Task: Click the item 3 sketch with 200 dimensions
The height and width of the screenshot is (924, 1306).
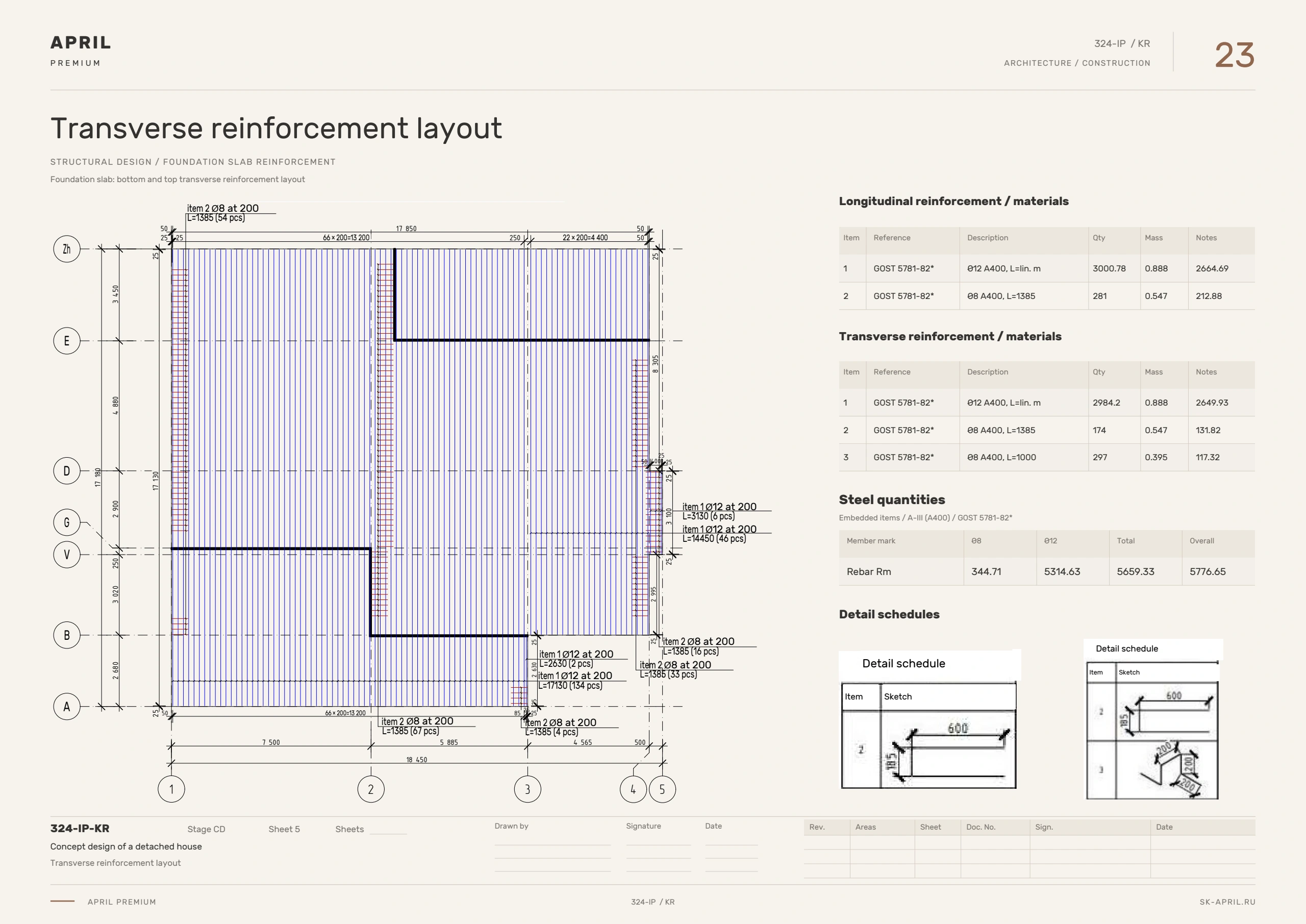Action: (1167, 770)
